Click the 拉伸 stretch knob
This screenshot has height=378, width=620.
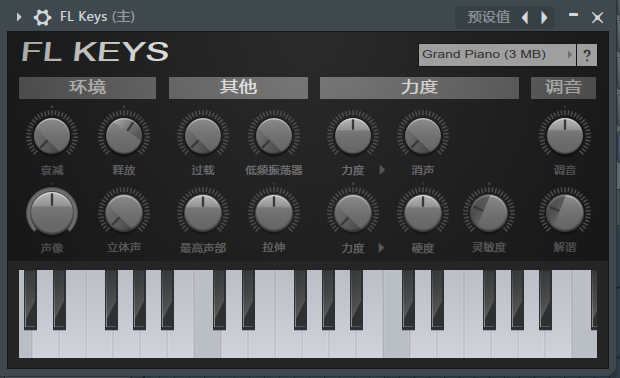click(274, 213)
